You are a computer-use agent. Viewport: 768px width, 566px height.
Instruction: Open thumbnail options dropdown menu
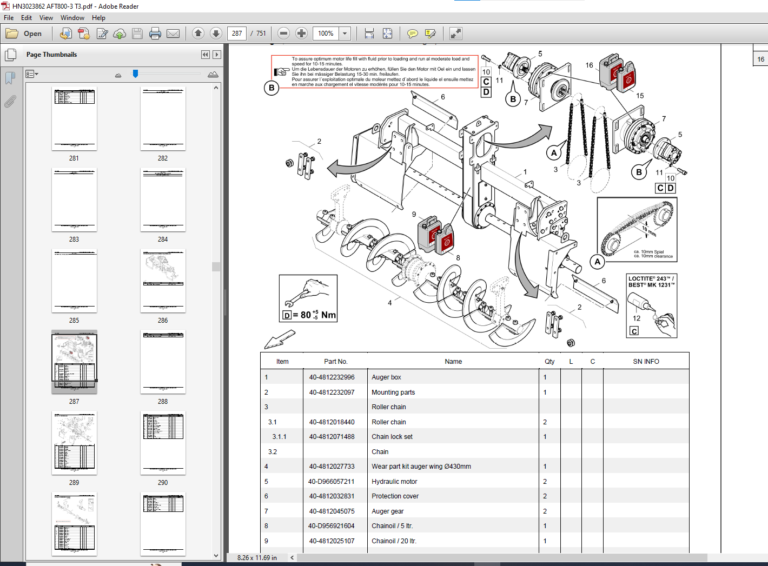coord(31,74)
